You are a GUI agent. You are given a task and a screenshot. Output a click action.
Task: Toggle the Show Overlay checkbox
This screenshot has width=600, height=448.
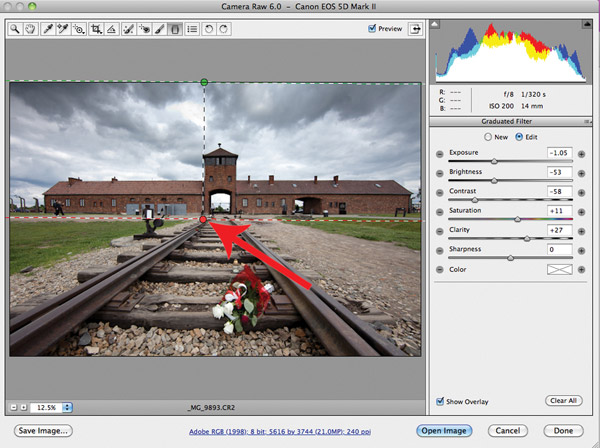click(x=440, y=401)
